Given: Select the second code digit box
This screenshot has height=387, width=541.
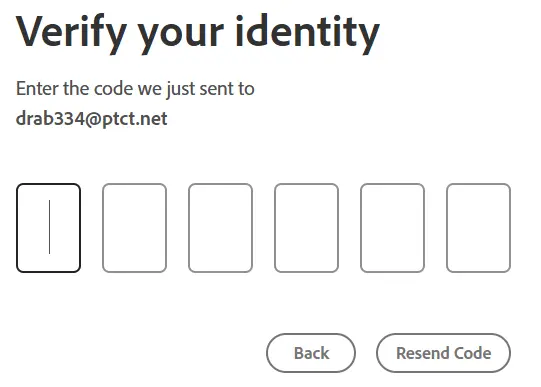Looking at the screenshot, I should pyautogui.click(x=135, y=228).
